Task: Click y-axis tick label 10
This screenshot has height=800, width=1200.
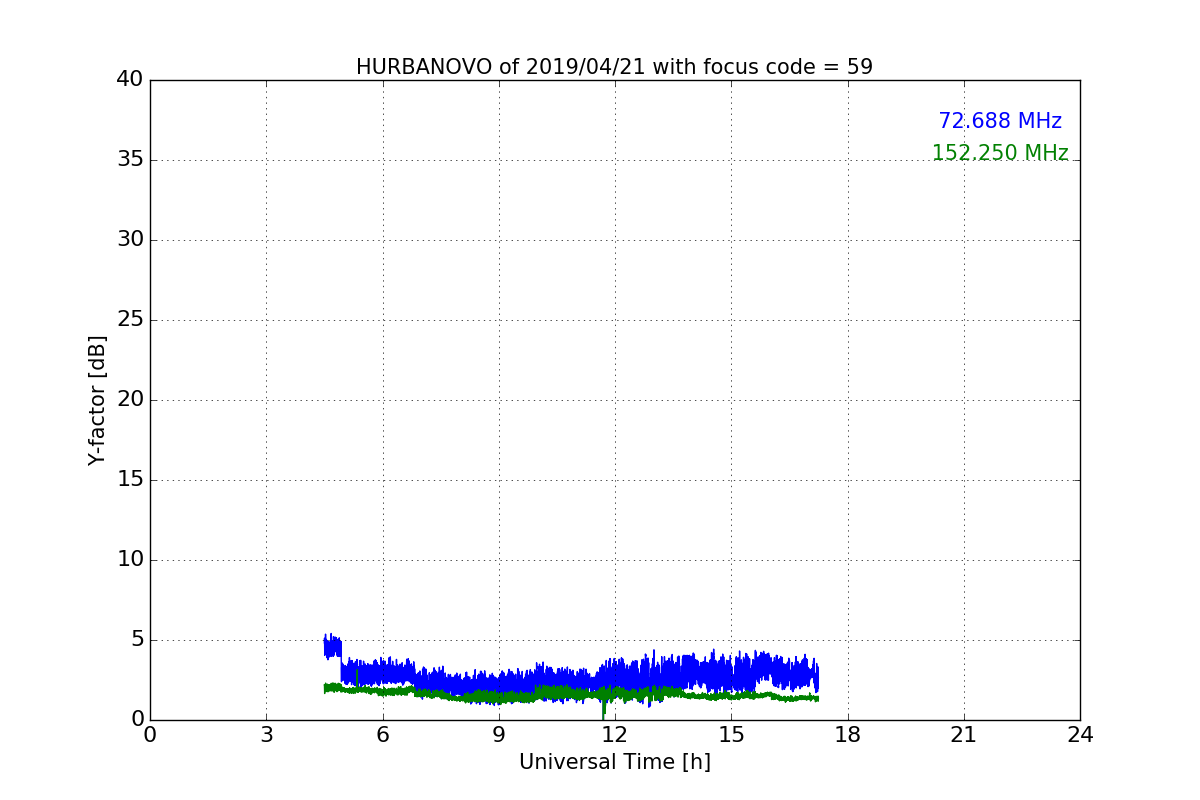Action: click(x=130, y=560)
